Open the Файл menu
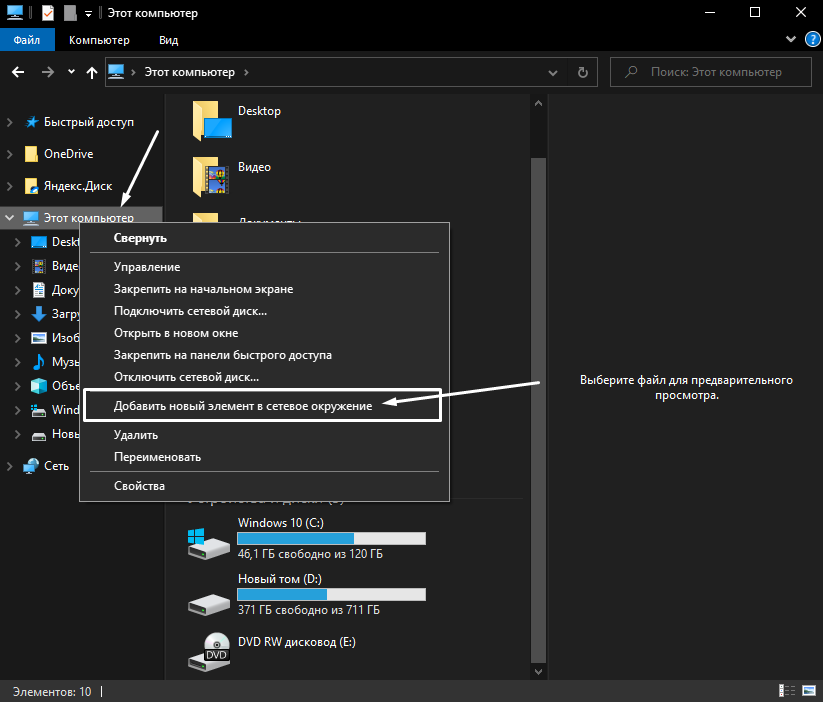The image size is (823, 702). point(26,39)
